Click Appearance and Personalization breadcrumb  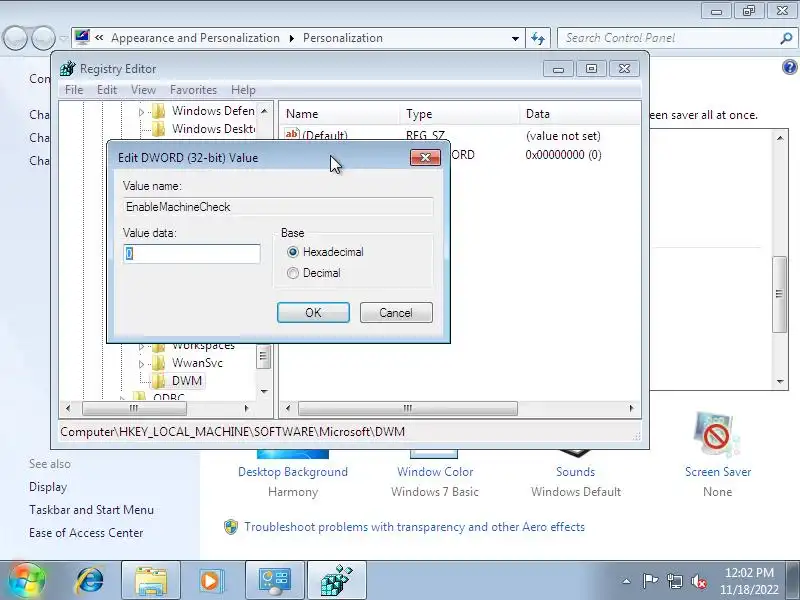tap(195, 38)
